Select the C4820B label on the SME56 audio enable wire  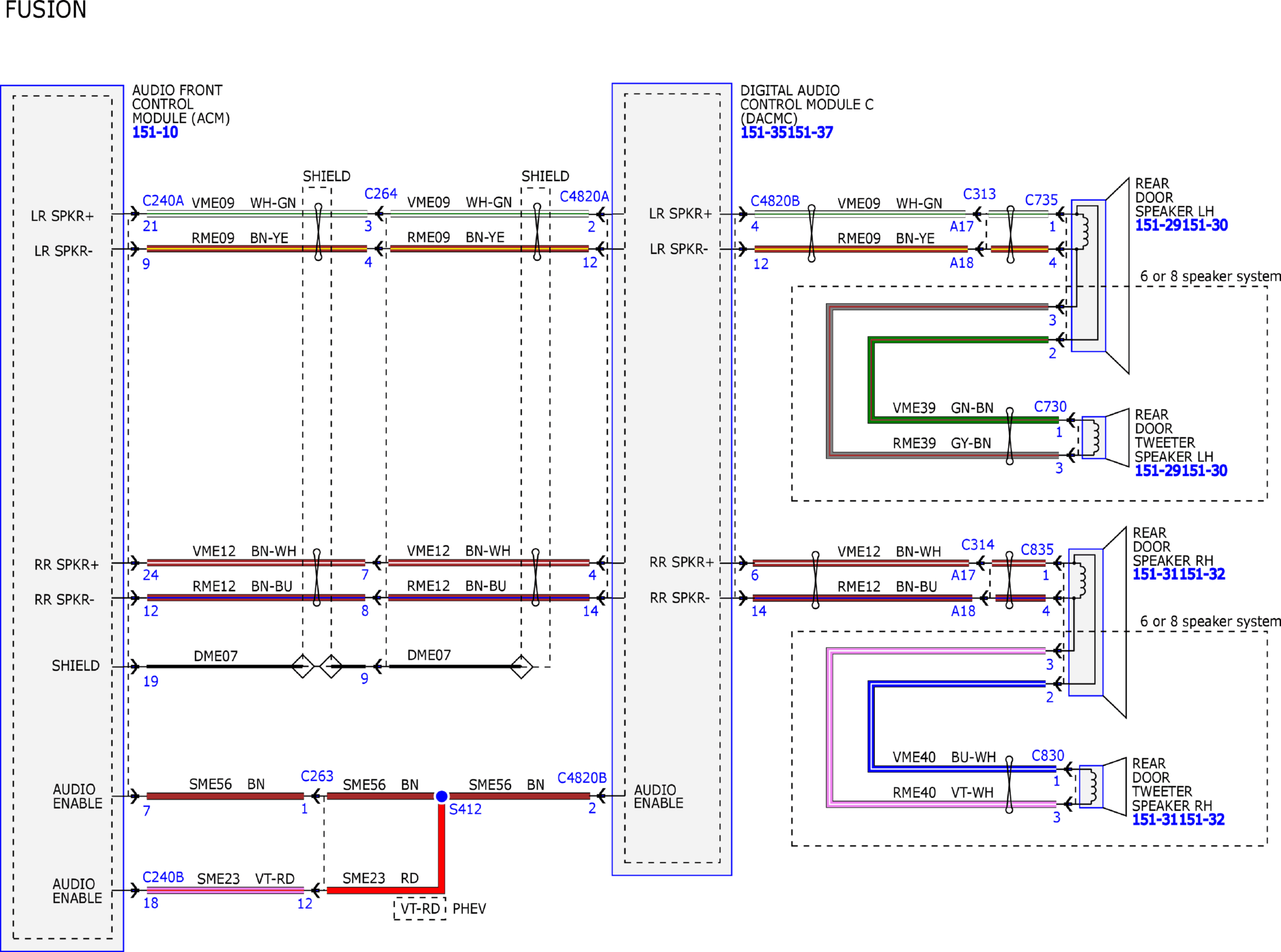582,778
